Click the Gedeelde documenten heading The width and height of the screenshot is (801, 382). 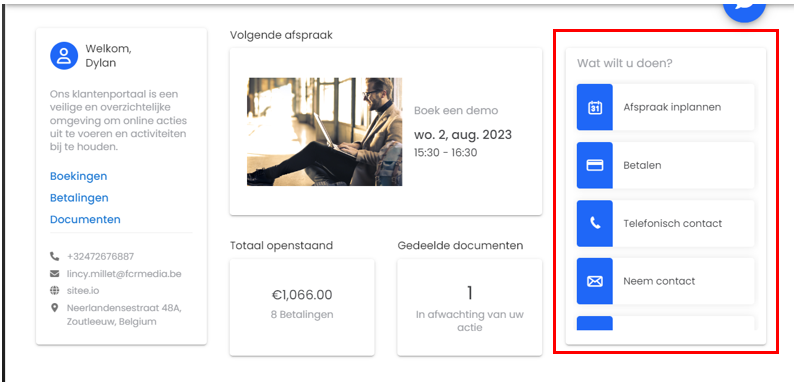pyautogui.click(x=460, y=246)
